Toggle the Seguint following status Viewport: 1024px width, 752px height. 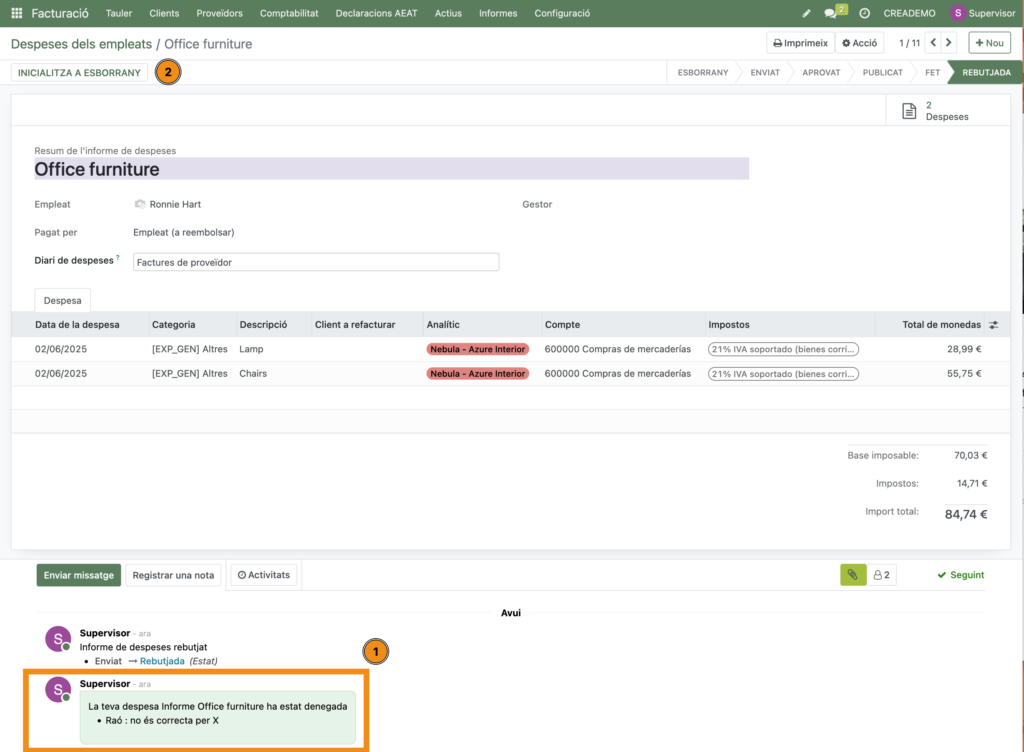pos(960,575)
